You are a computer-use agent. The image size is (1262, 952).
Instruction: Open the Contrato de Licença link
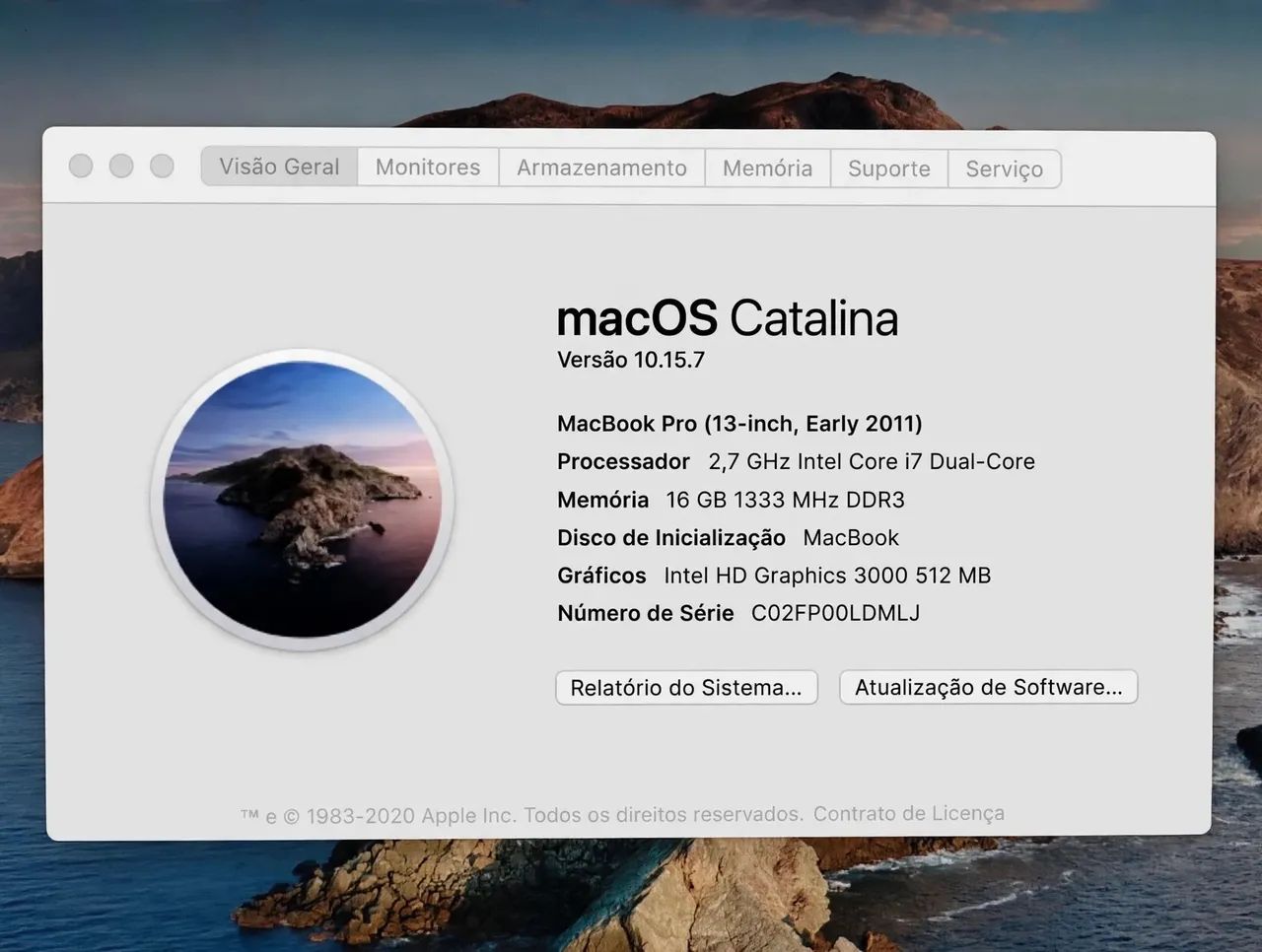909,813
